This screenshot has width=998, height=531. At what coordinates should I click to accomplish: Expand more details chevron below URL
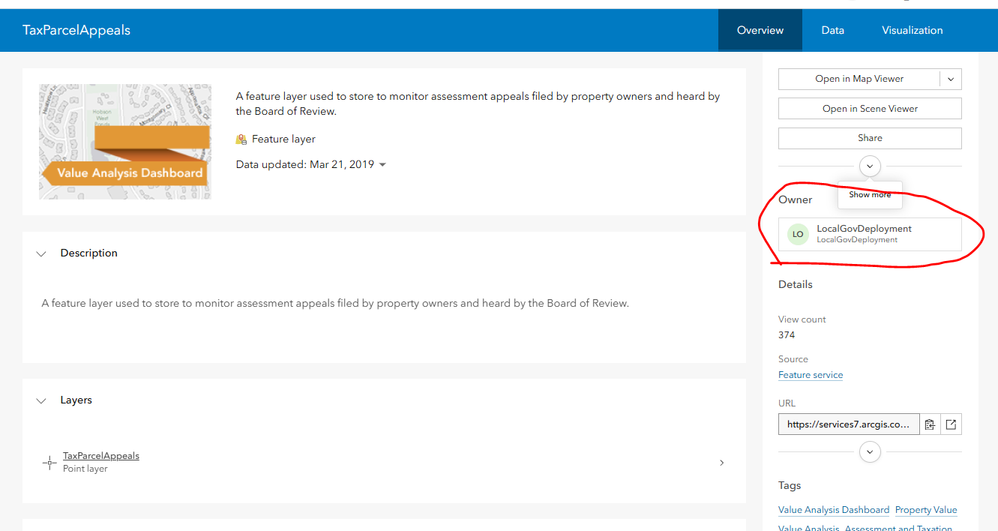point(869,452)
